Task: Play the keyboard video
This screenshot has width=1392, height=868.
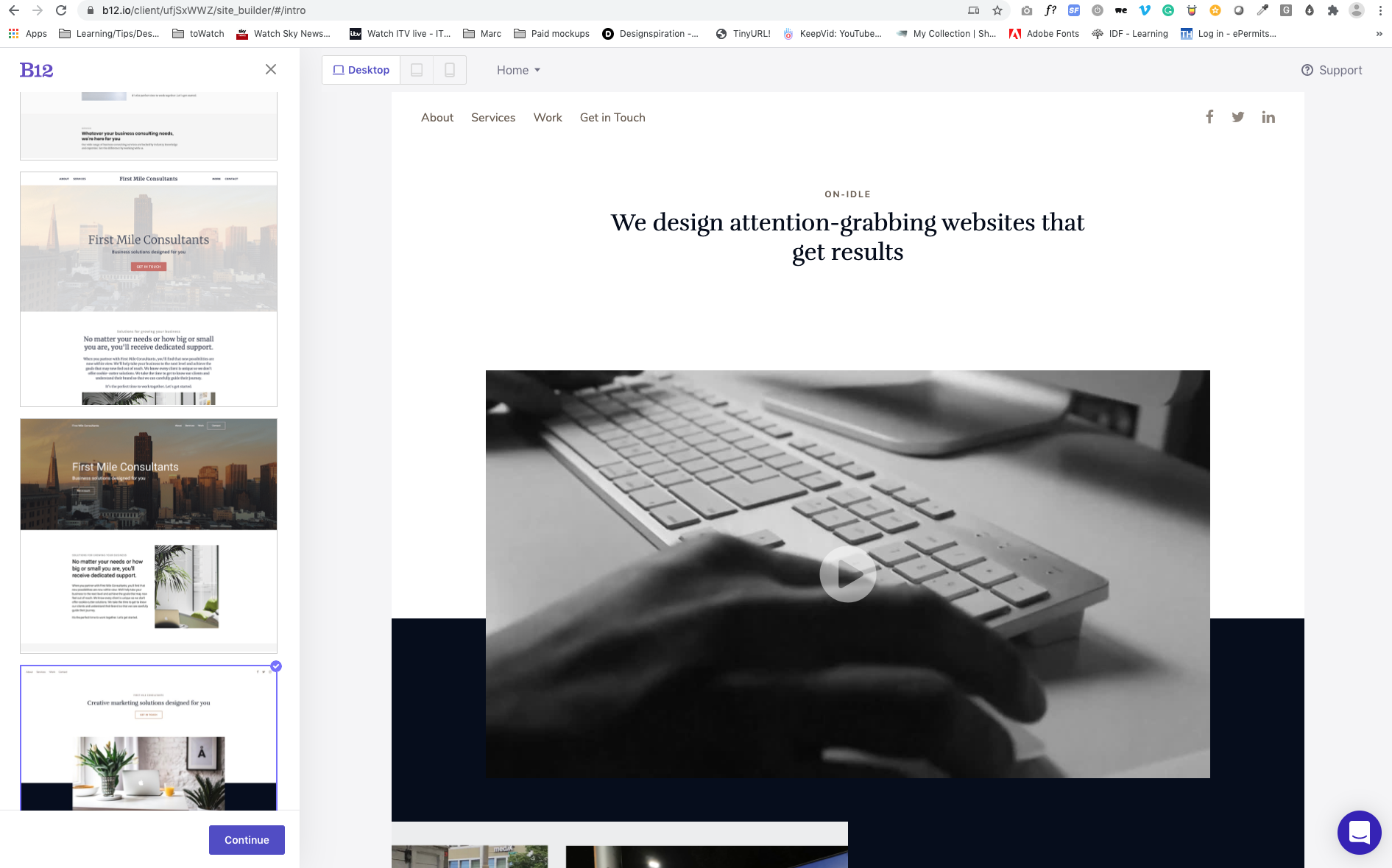Action: 848,574
